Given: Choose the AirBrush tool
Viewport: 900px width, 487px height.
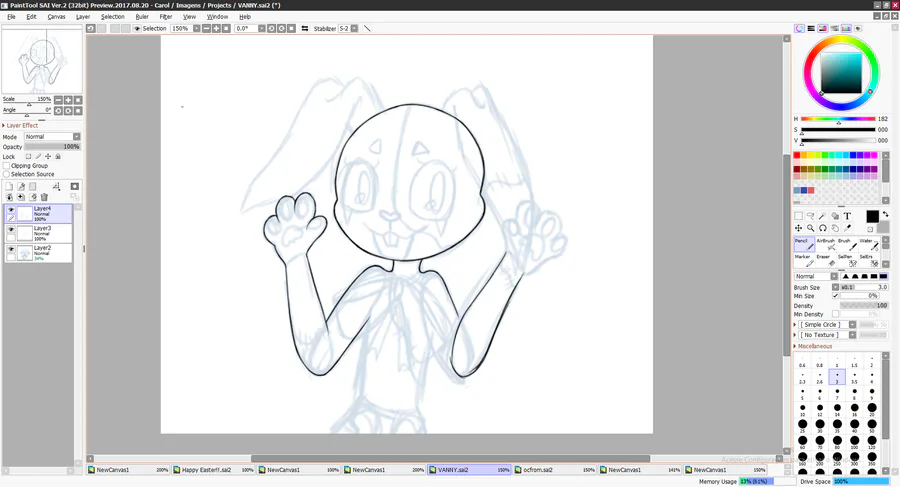Looking at the screenshot, I should tap(825, 244).
